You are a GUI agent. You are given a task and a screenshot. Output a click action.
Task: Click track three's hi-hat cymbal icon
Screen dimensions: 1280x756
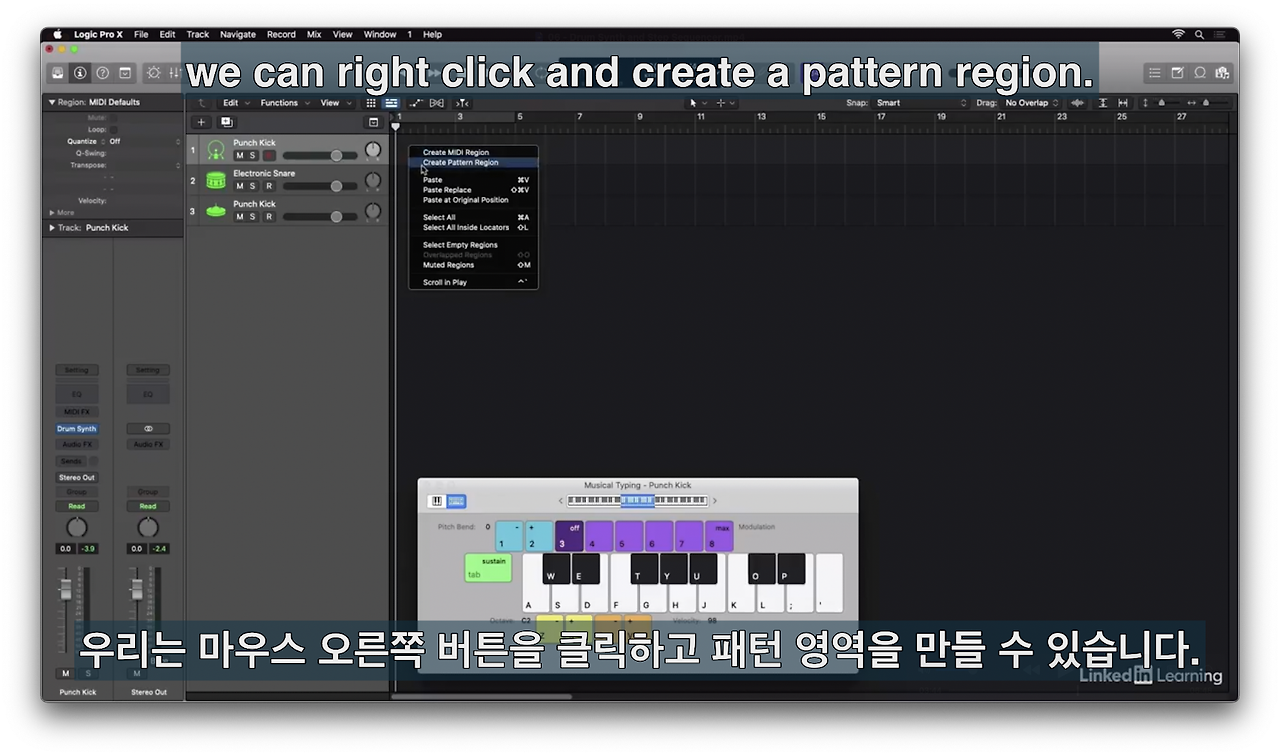[215, 211]
